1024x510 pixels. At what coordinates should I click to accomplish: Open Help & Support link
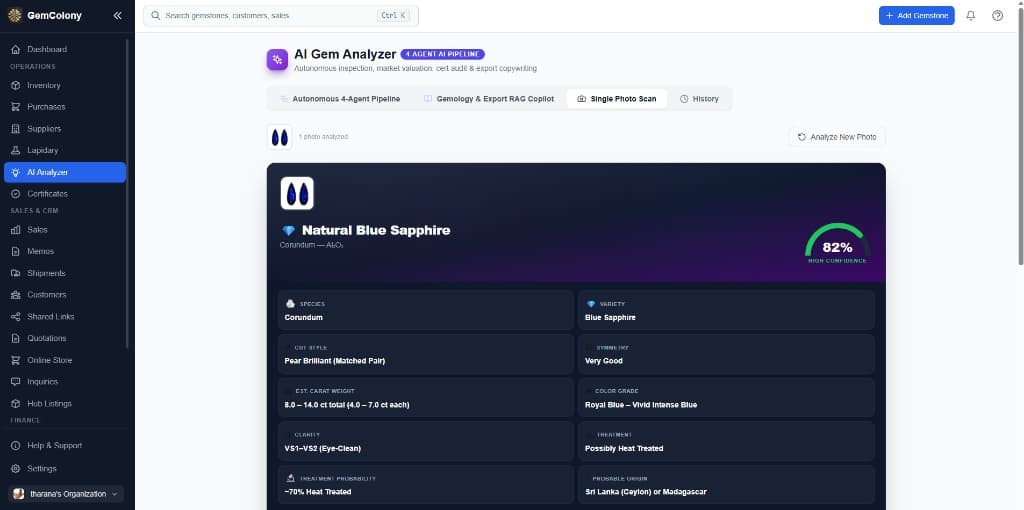65,445
